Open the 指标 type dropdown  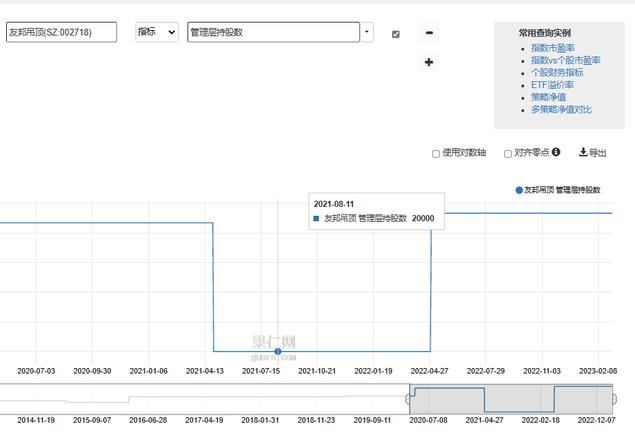pos(157,32)
